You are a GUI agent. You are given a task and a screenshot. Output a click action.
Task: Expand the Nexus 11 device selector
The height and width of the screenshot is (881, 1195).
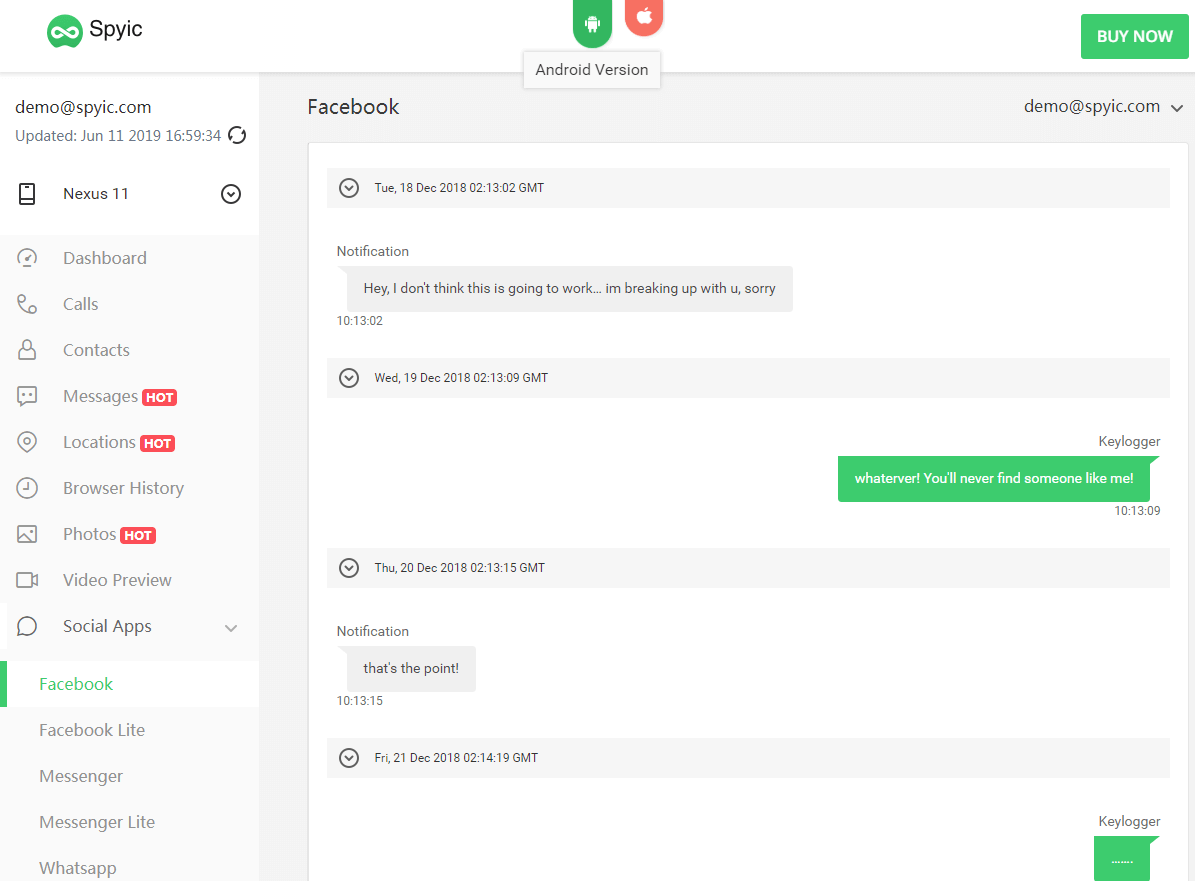[x=231, y=194]
